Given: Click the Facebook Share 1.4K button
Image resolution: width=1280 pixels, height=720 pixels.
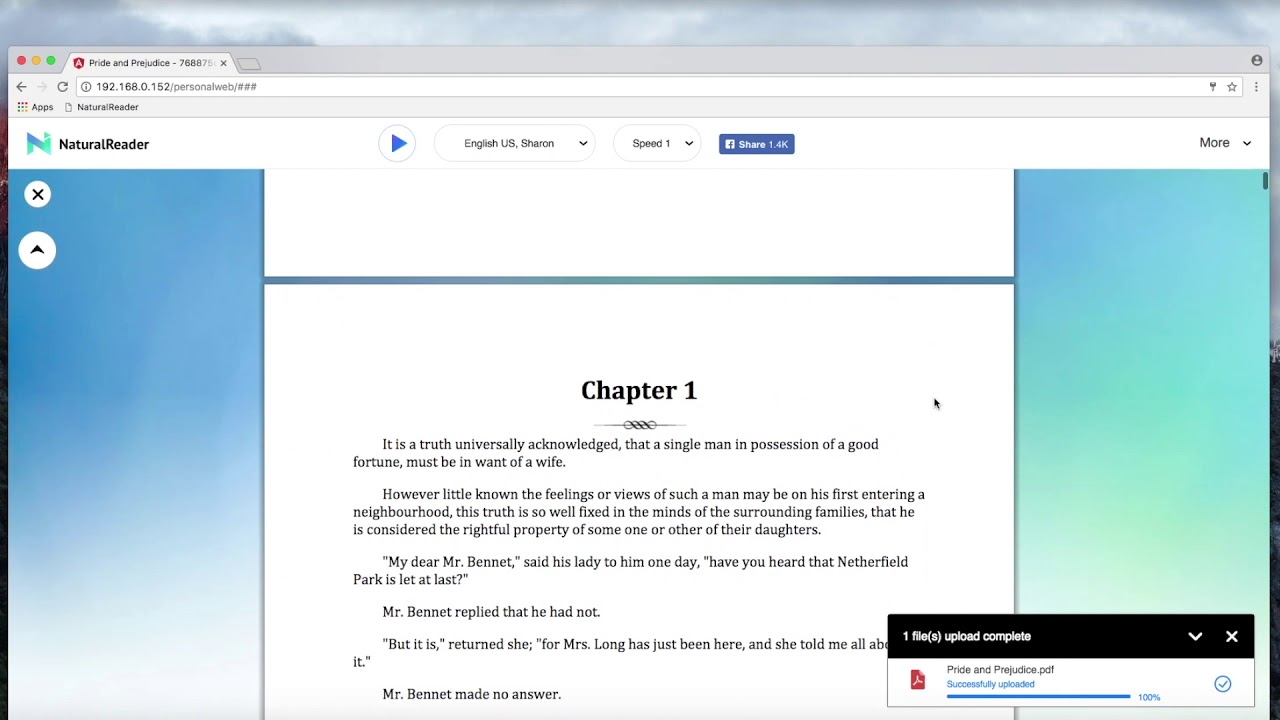Looking at the screenshot, I should click(756, 144).
